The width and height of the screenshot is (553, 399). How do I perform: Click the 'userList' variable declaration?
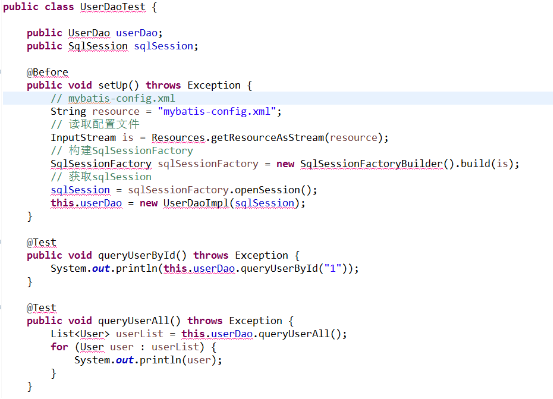click(139, 334)
